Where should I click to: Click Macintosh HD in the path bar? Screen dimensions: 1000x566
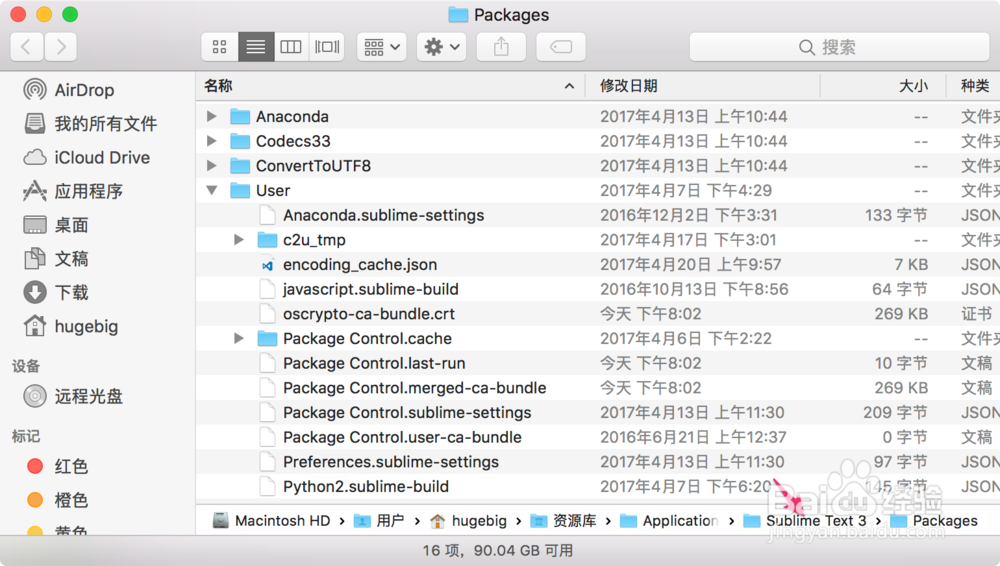point(272,521)
